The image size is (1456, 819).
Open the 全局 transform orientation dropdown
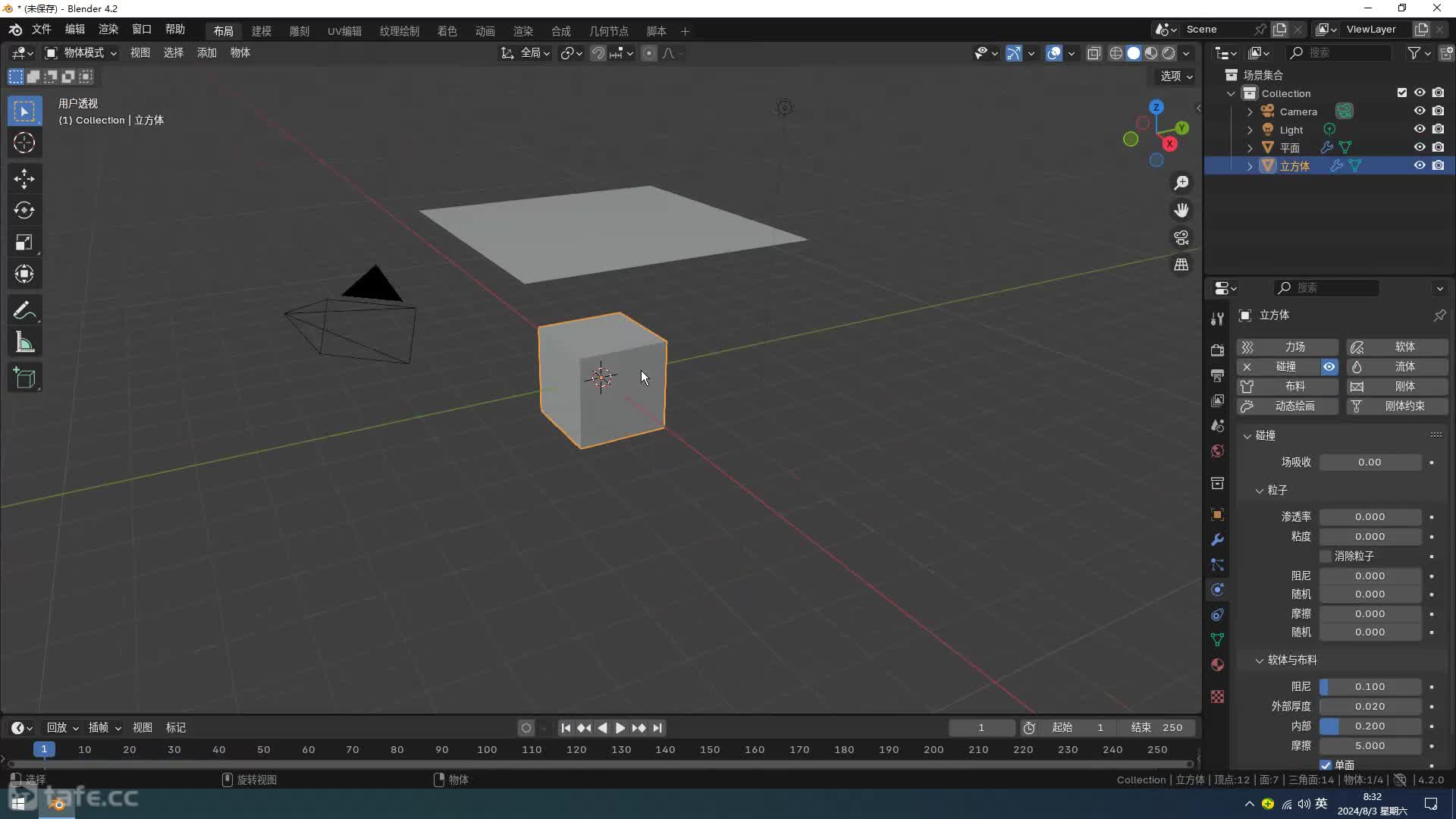[x=526, y=53]
